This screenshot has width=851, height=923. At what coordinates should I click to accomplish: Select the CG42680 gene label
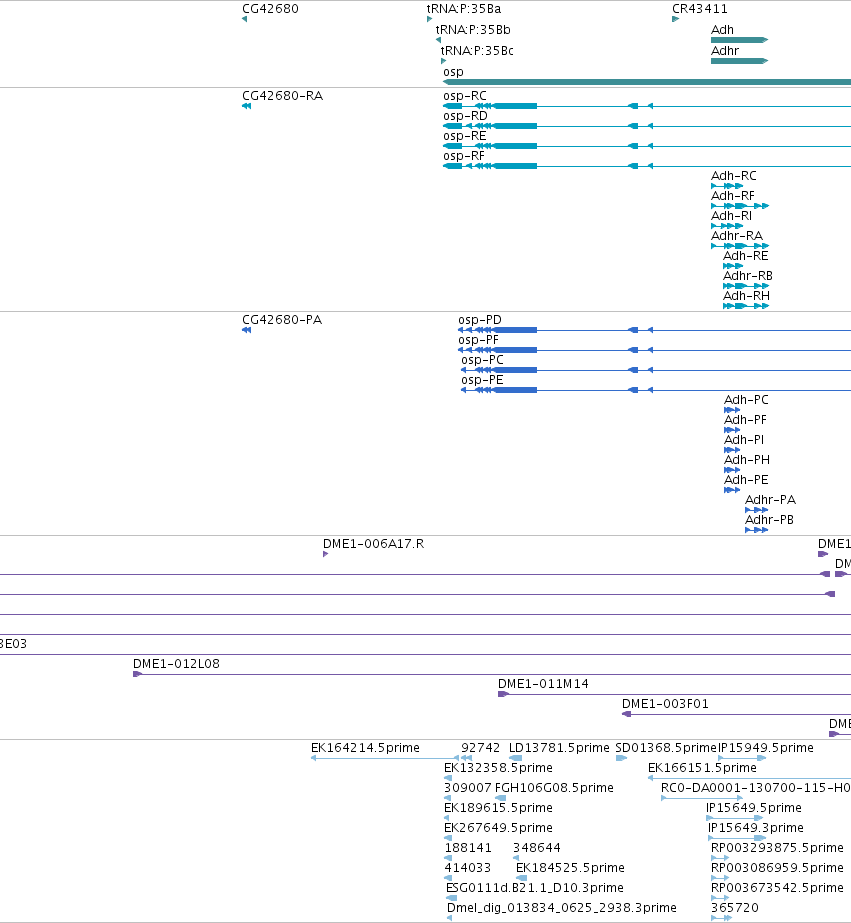270,9
